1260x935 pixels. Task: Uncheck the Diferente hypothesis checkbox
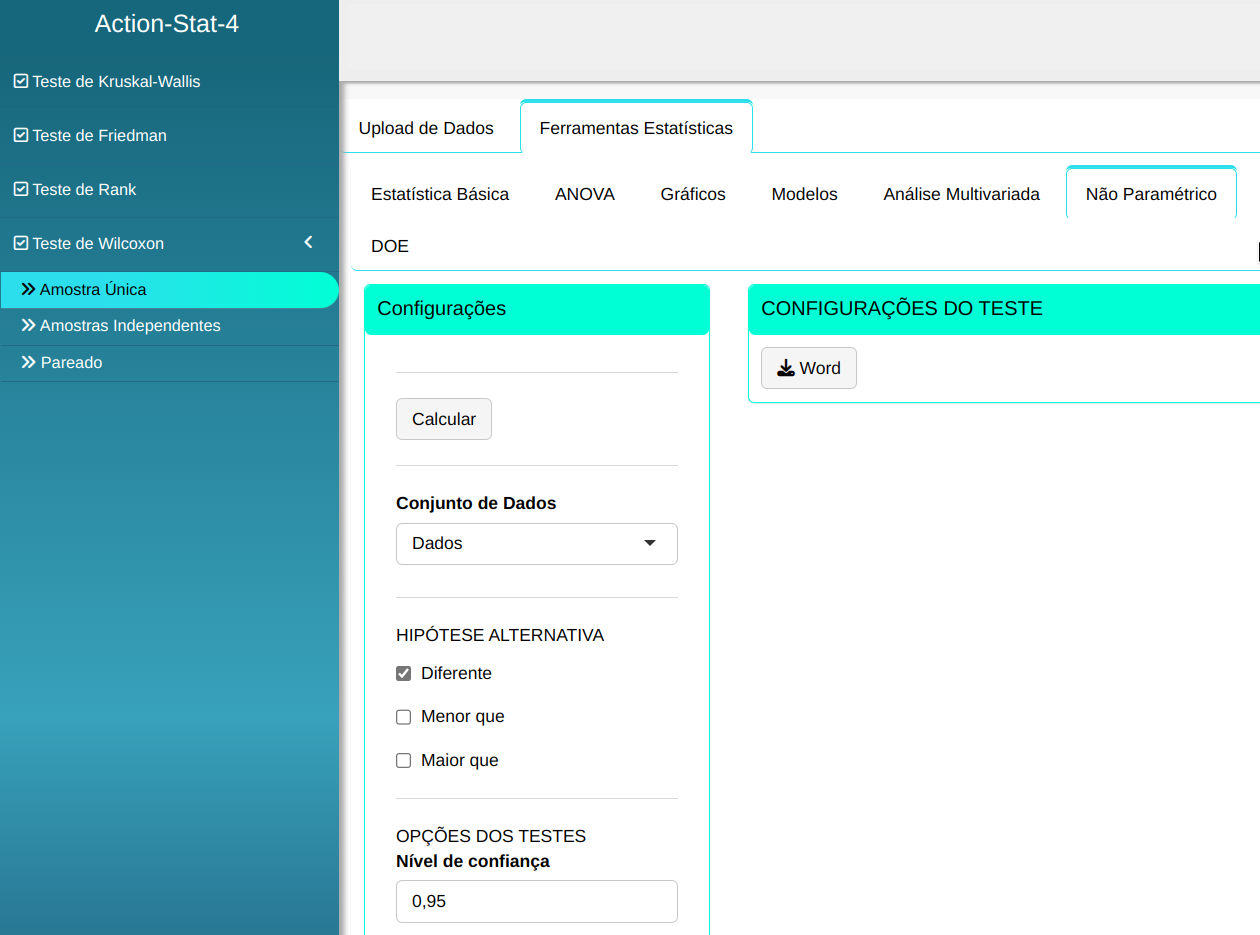(404, 674)
